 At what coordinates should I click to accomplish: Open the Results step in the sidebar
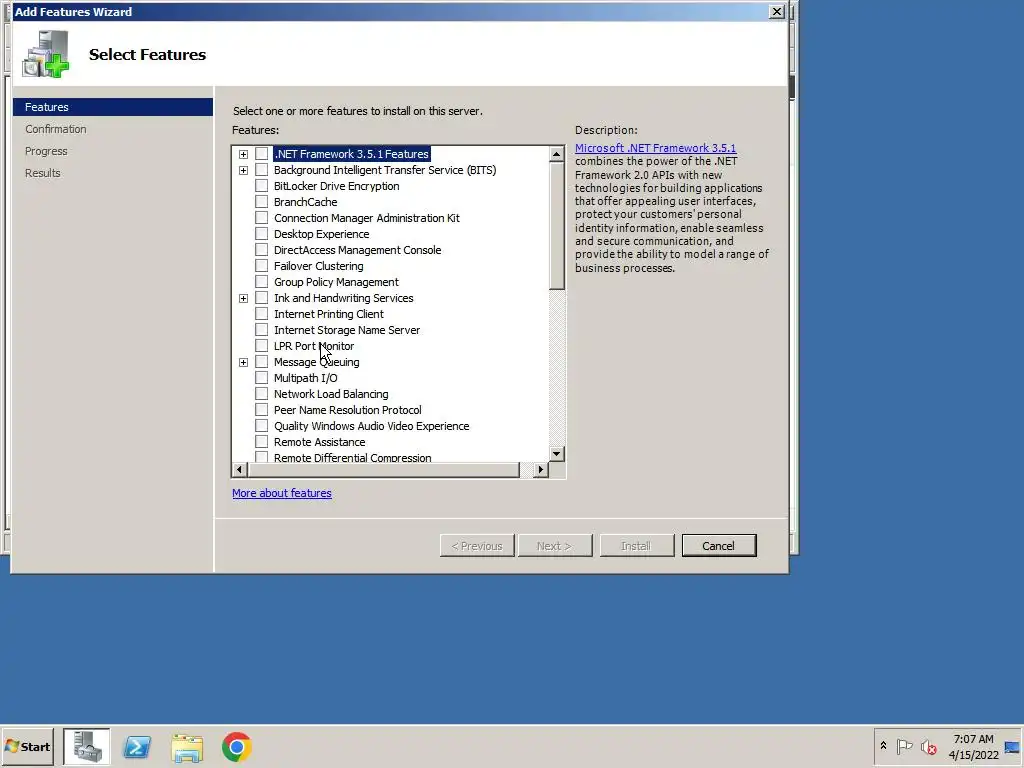pyautogui.click(x=42, y=173)
